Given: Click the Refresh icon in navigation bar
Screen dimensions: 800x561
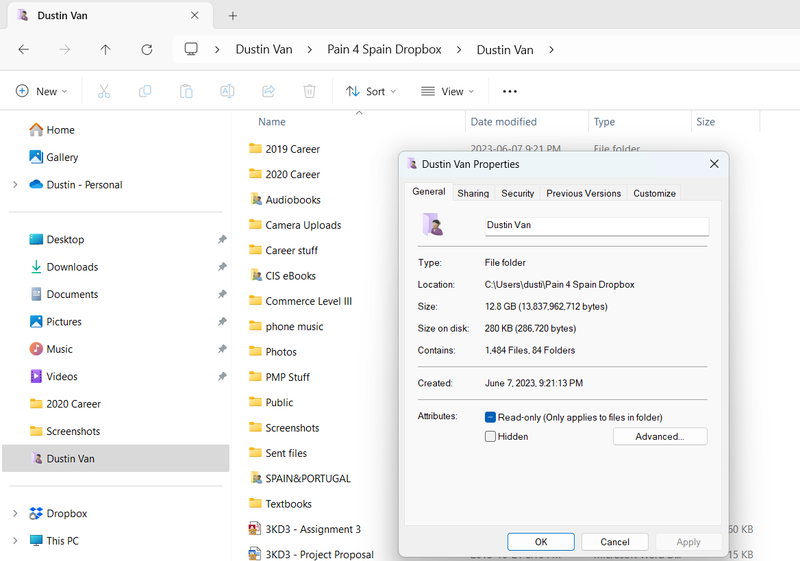Looking at the screenshot, I should click(x=147, y=49).
